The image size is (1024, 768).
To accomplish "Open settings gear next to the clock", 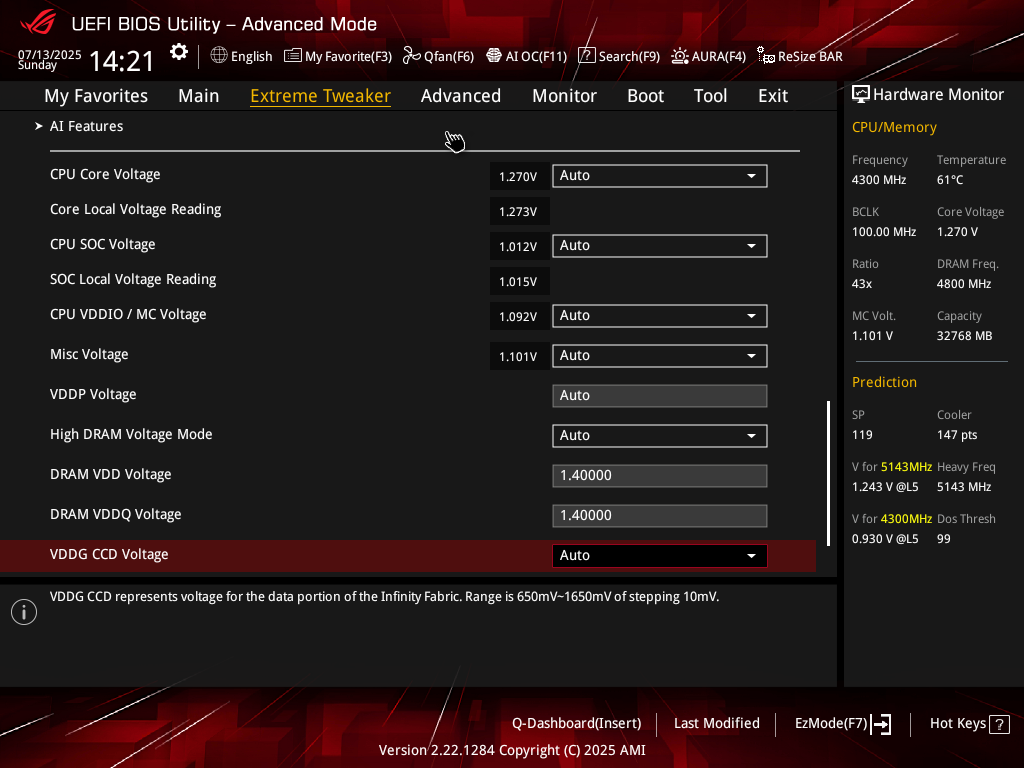I will pyautogui.click(x=179, y=52).
